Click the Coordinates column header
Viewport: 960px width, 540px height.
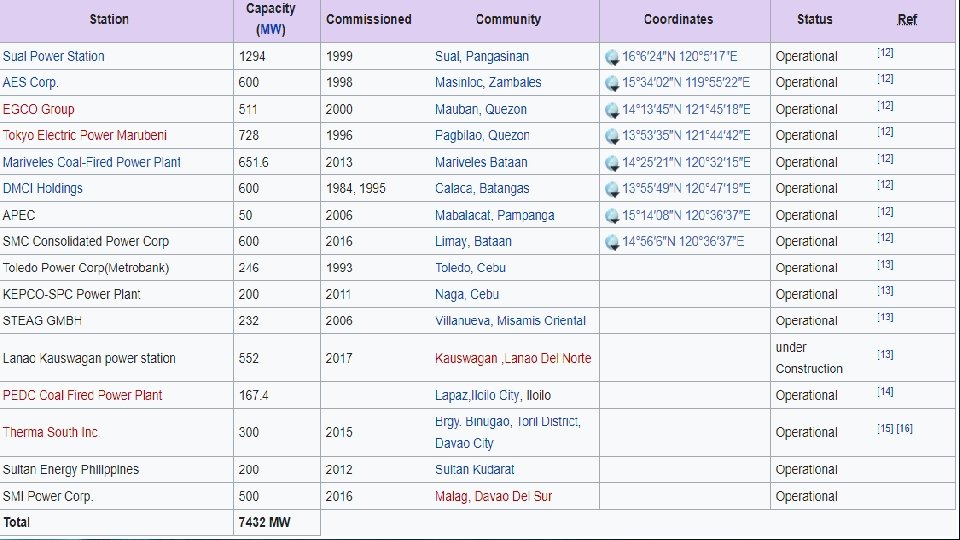(x=678, y=20)
